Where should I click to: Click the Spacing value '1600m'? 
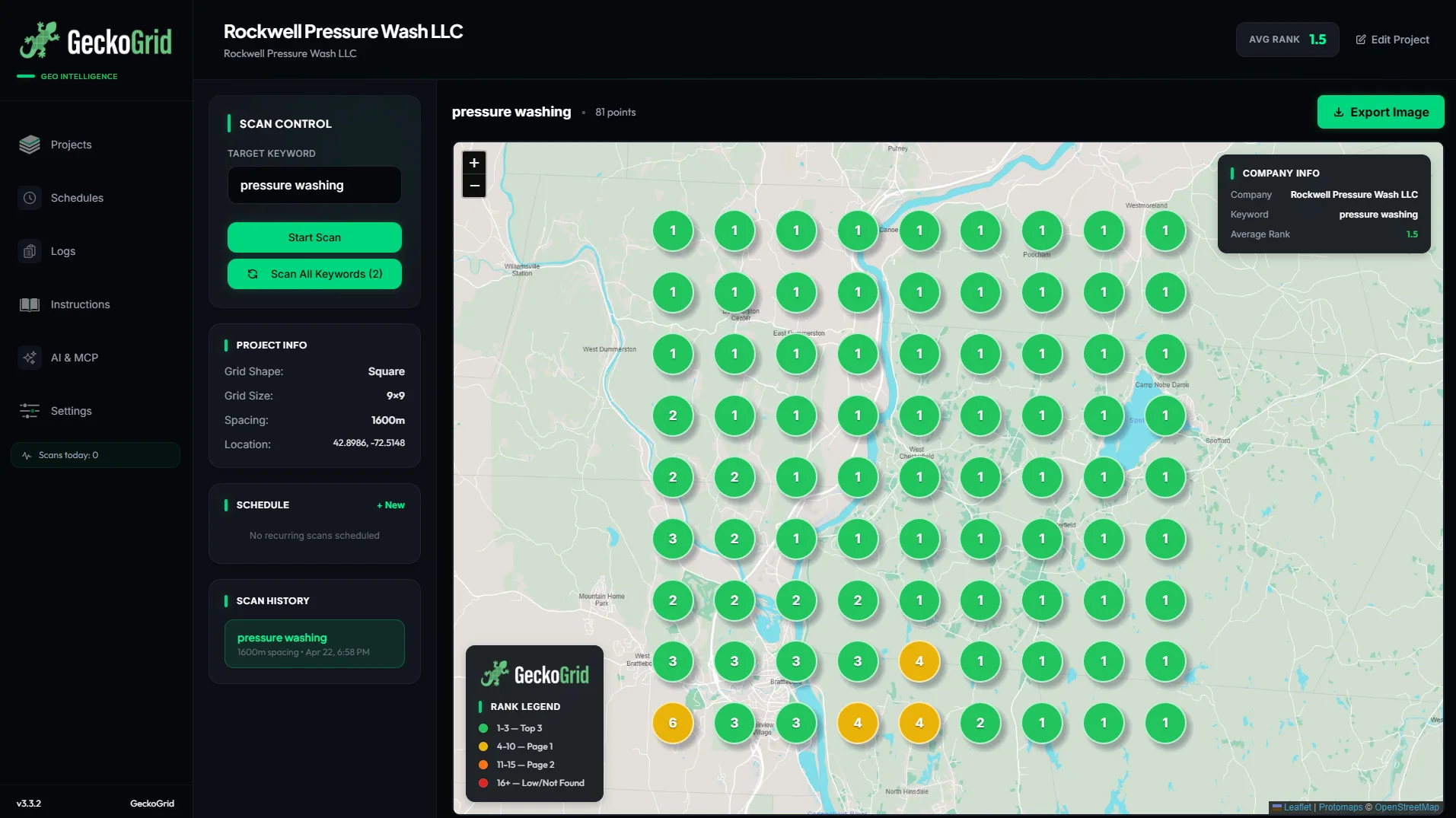(x=388, y=420)
